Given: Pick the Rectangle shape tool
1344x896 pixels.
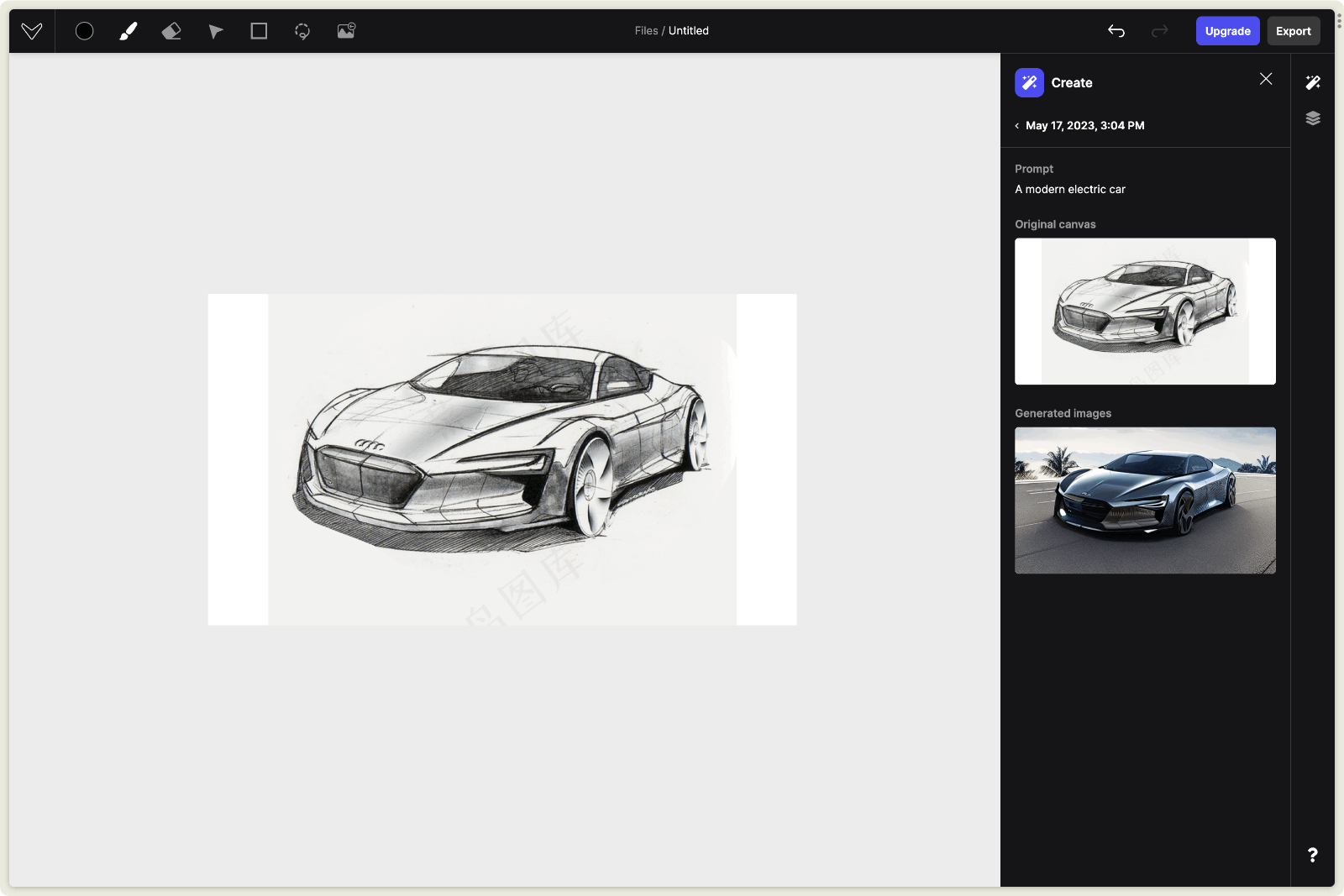Looking at the screenshot, I should [259, 31].
